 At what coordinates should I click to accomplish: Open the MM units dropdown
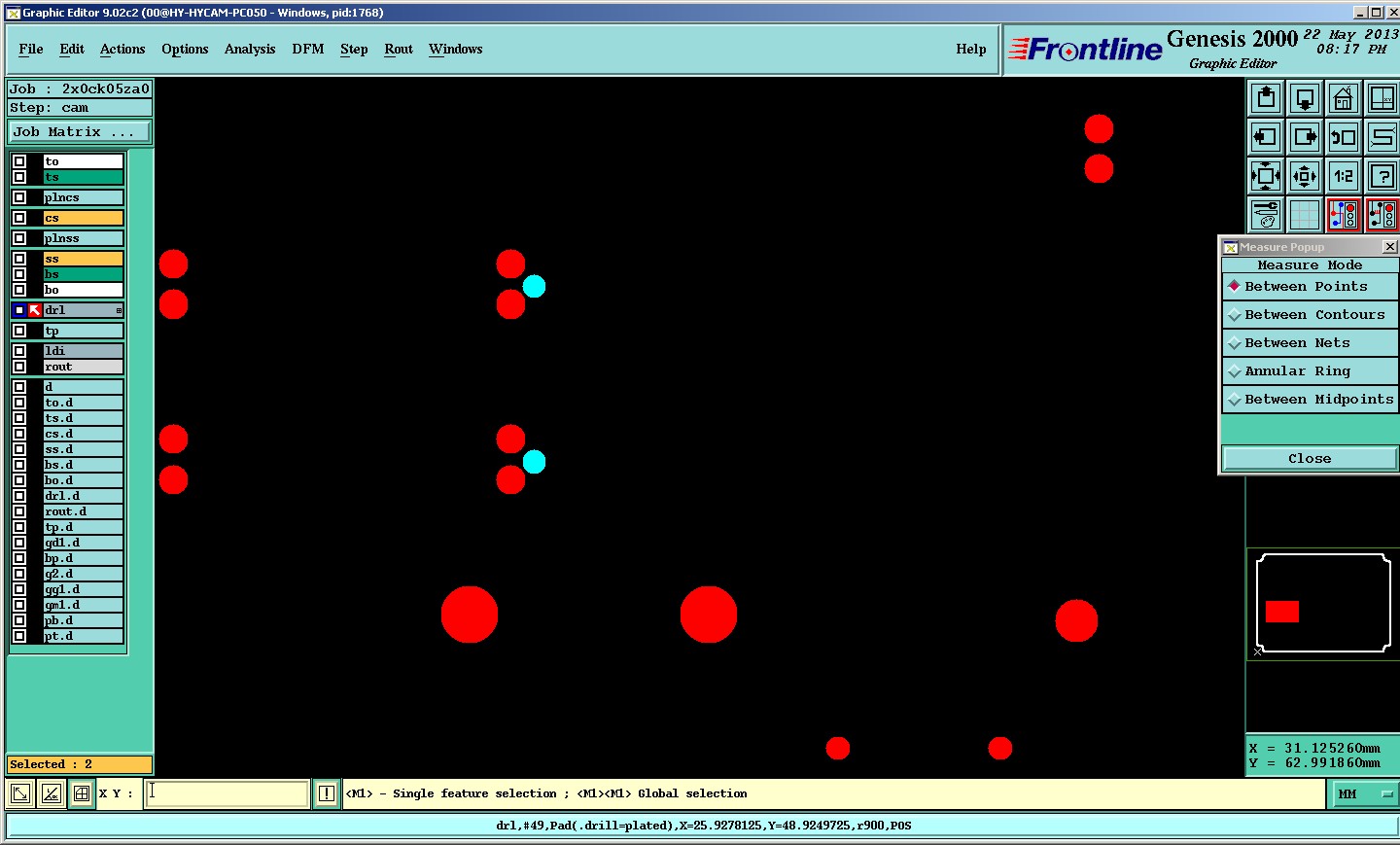[1363, 794]
